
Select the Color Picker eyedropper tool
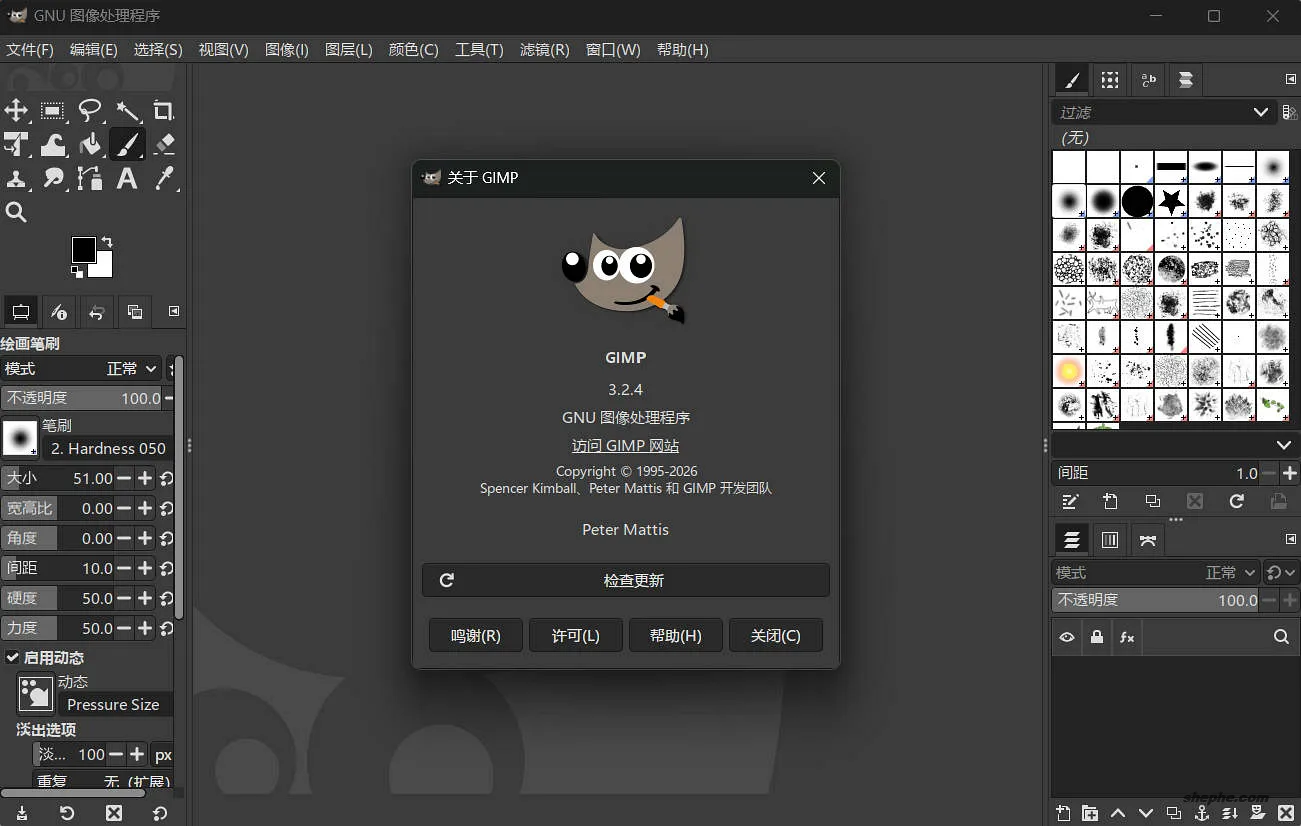click(164, 178)
